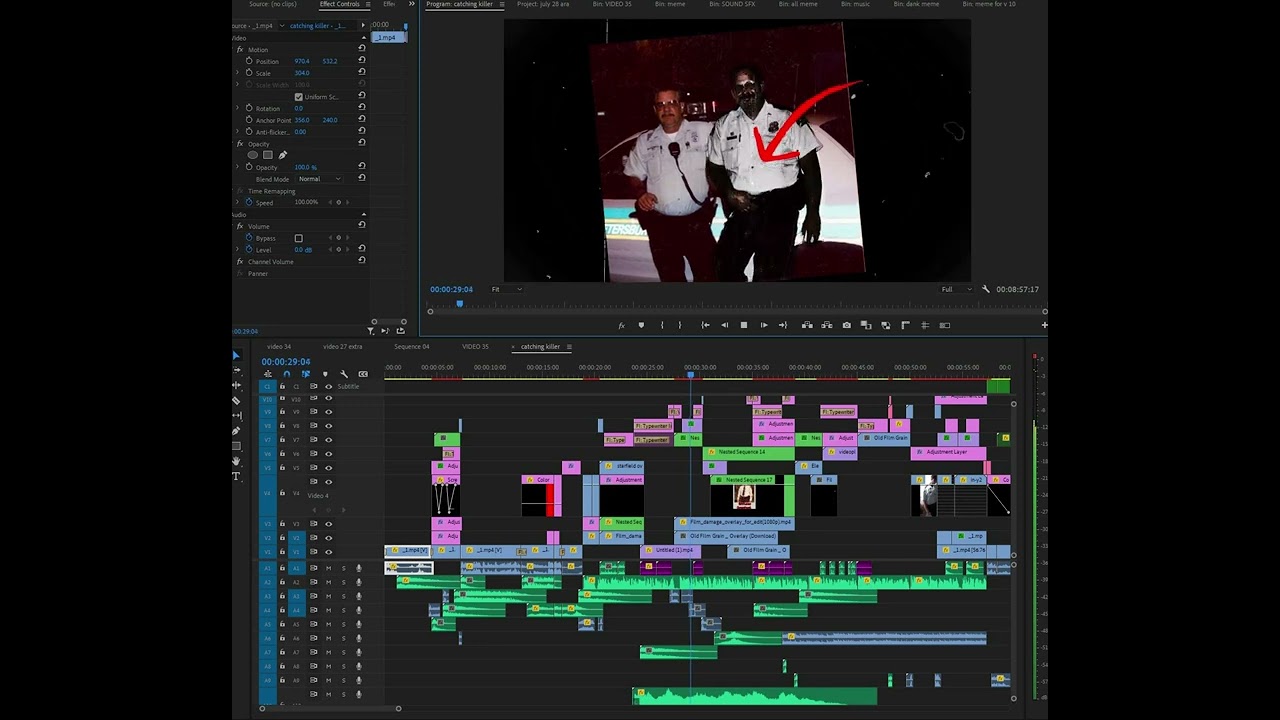
Task: Click Mark In bracket button
Action: 661,325
